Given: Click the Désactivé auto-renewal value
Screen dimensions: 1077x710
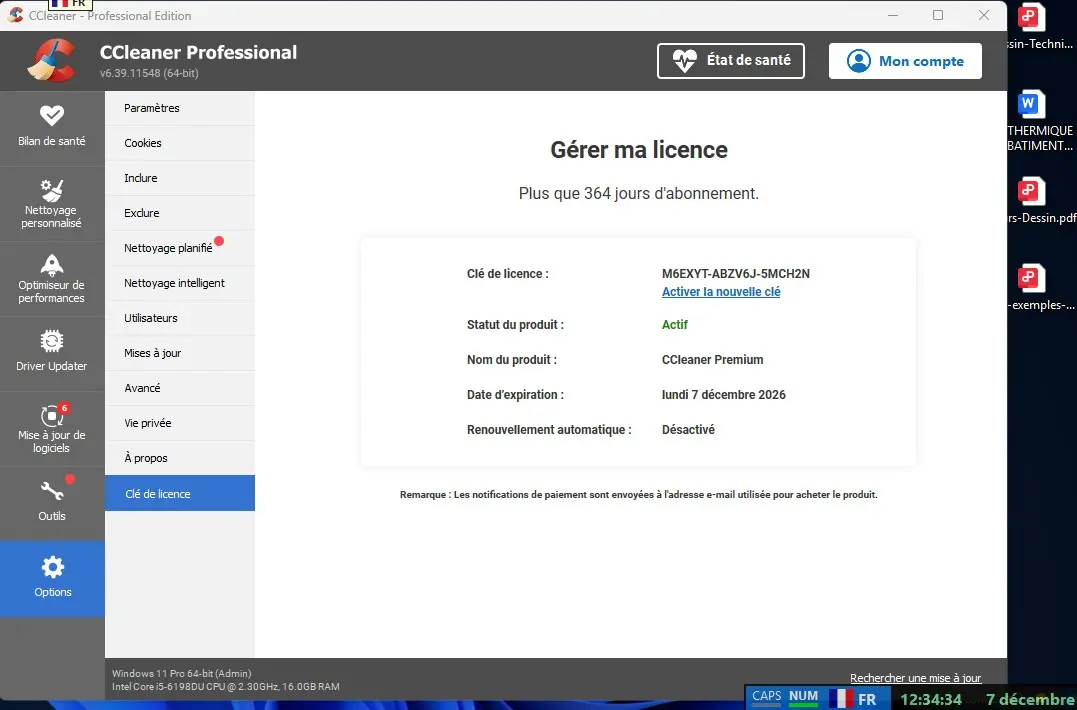Looking at the screenshot, I should coord(688,429).
